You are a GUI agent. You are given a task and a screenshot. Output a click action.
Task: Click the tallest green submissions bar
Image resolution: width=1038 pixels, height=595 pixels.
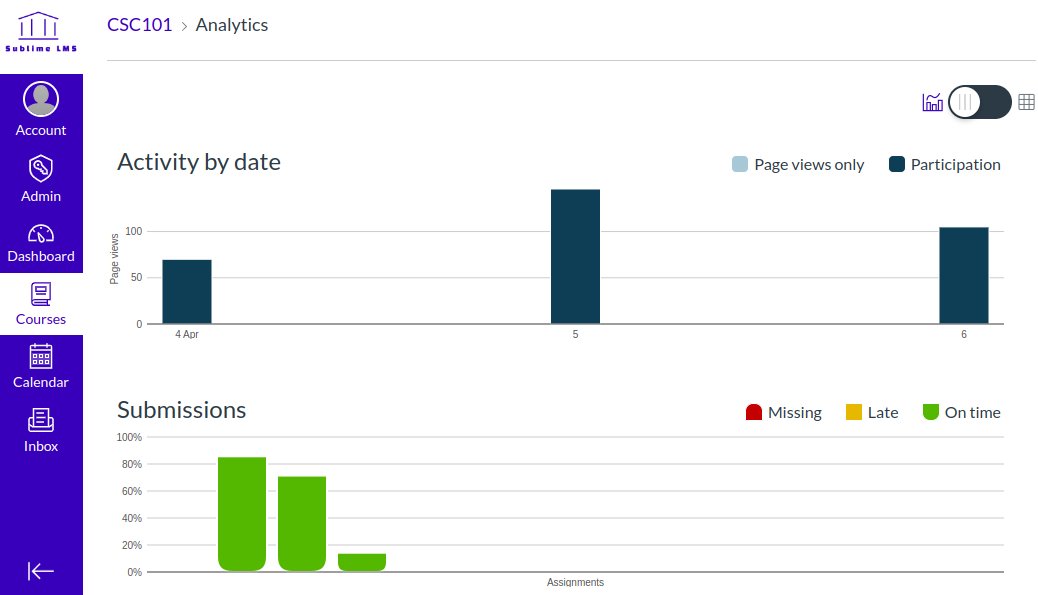[x=242, y=514]
